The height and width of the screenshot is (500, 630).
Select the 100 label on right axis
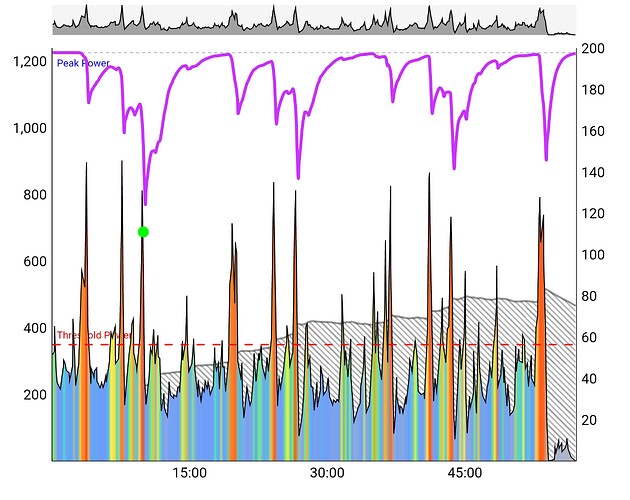point(594,255)
